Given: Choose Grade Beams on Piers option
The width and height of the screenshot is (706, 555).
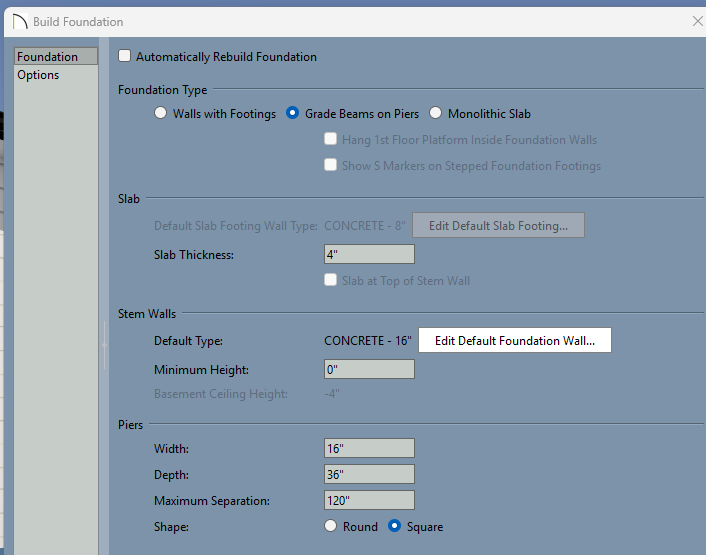Looking at the screenshot, I should click(293, 114).
